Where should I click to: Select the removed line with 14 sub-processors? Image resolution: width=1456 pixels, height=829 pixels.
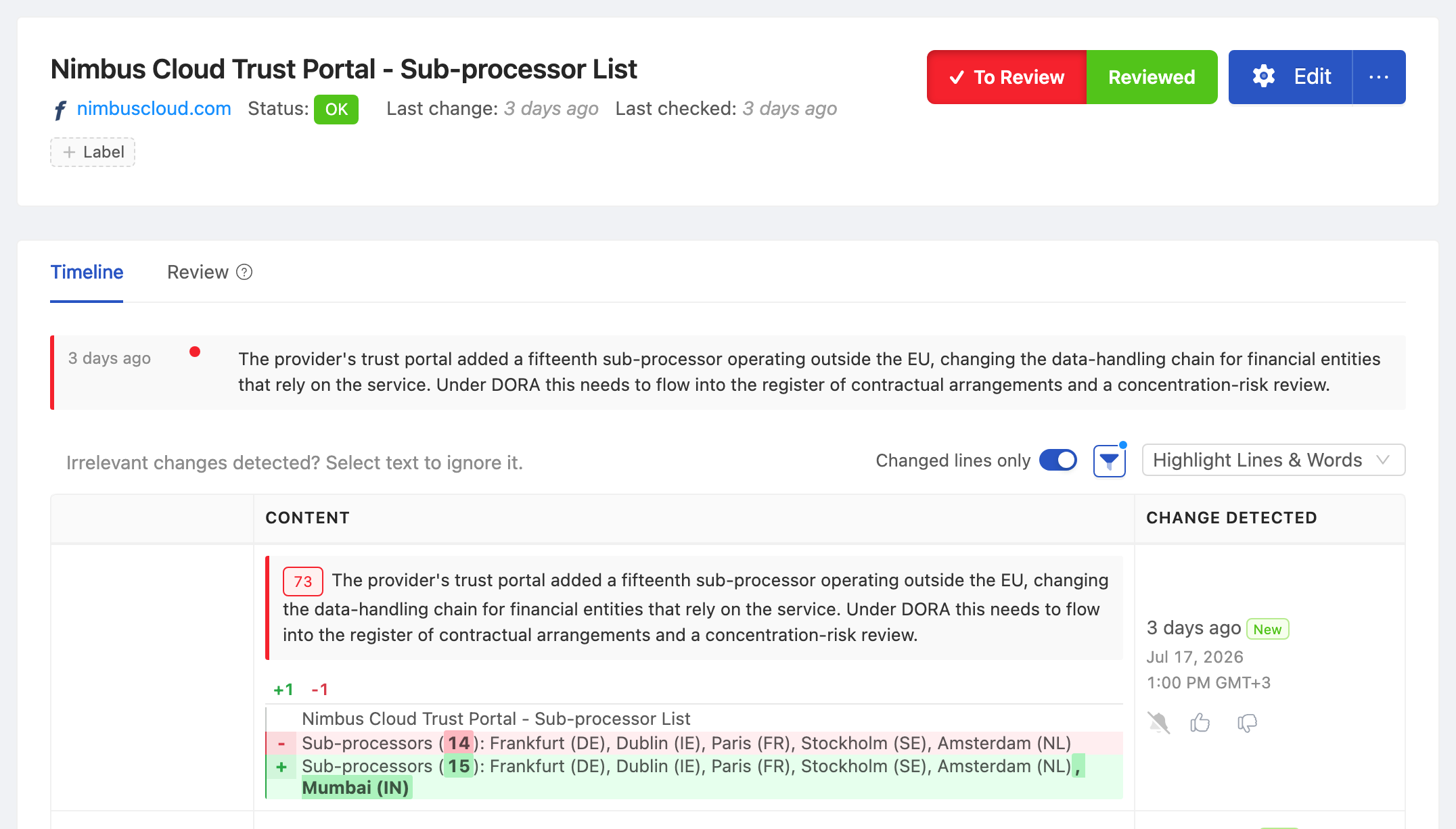click(695, 743)
